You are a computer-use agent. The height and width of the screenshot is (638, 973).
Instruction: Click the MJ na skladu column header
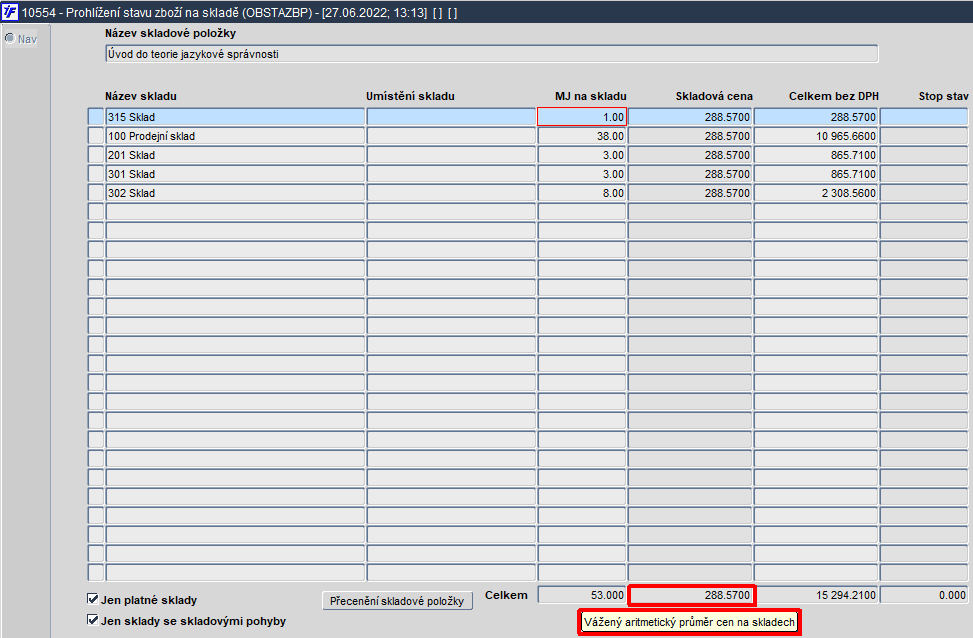(591, 96)
